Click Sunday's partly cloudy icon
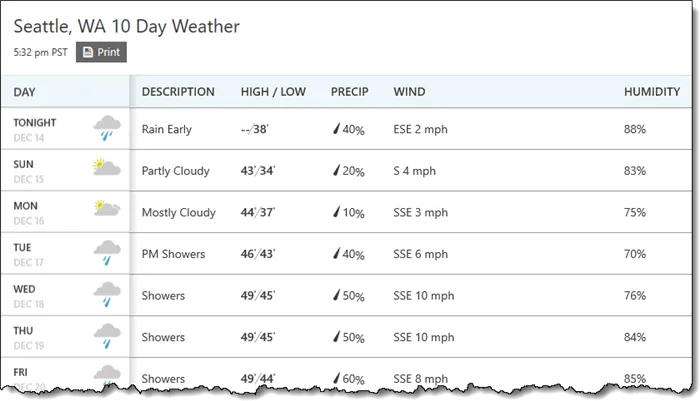This screenshot has width=700, height=401. click(x=107, y=170)
